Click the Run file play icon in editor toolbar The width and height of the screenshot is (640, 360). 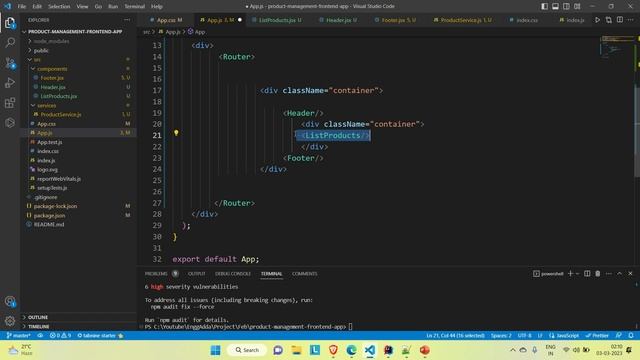click(x=597, y=20)
